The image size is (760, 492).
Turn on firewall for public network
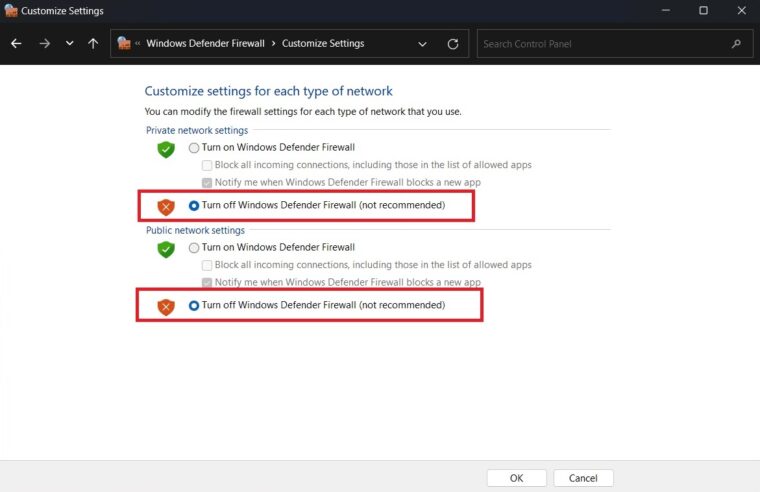(x=194, y=248)
